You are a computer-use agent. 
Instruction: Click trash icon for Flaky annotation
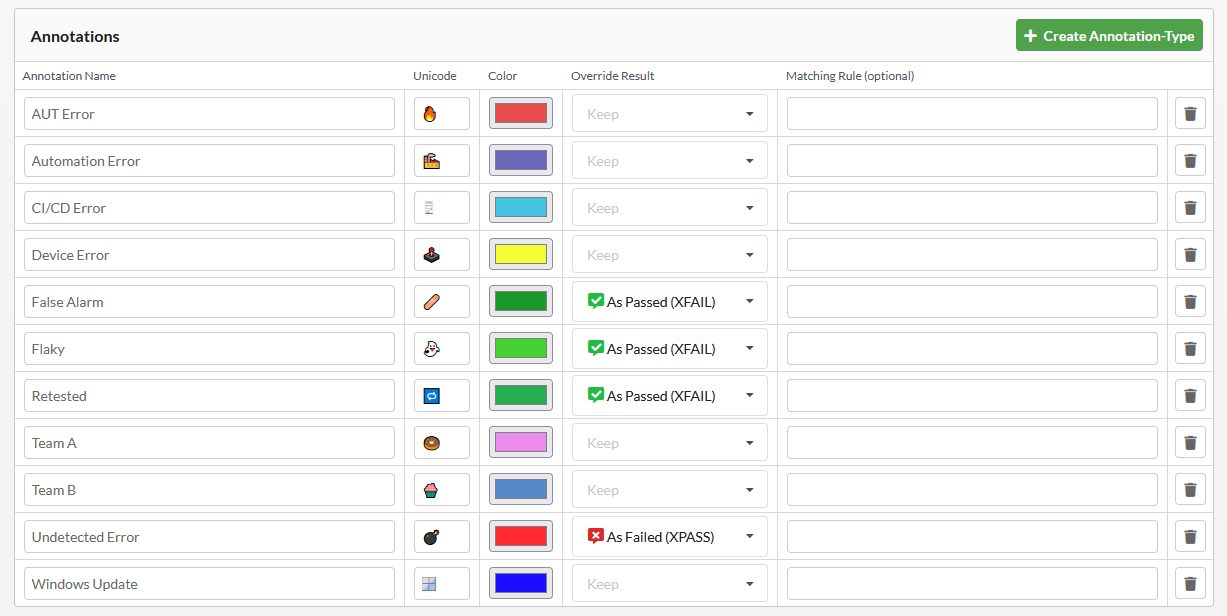click(x=1190, y=349)
